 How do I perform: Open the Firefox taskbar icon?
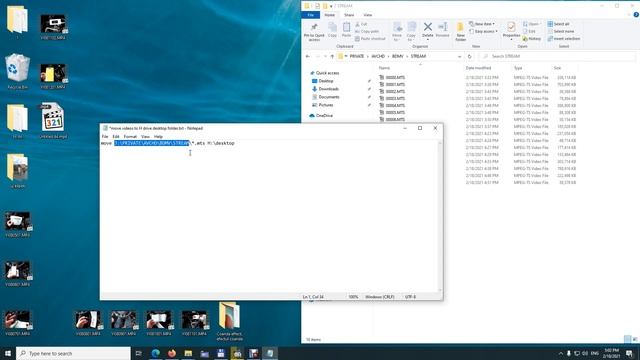click(172, 353)
